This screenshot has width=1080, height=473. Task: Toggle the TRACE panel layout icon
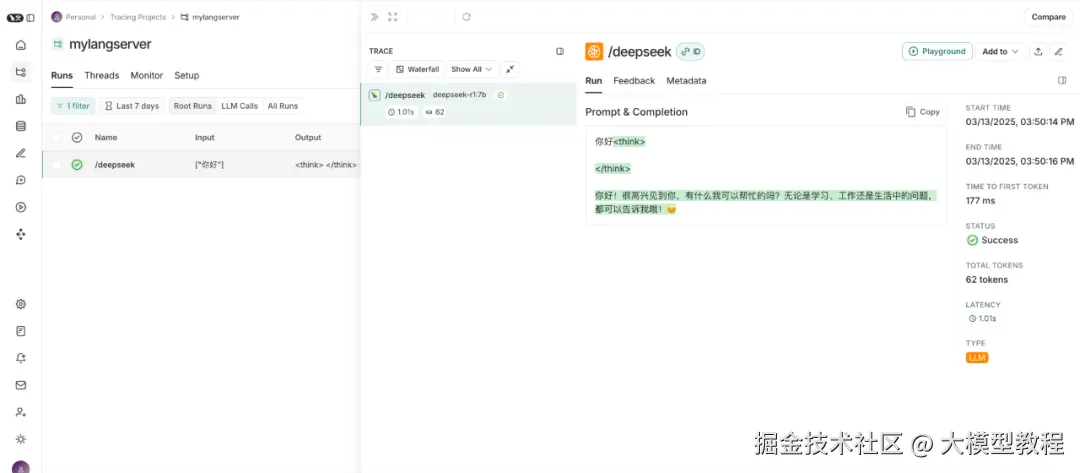(560, 51)
